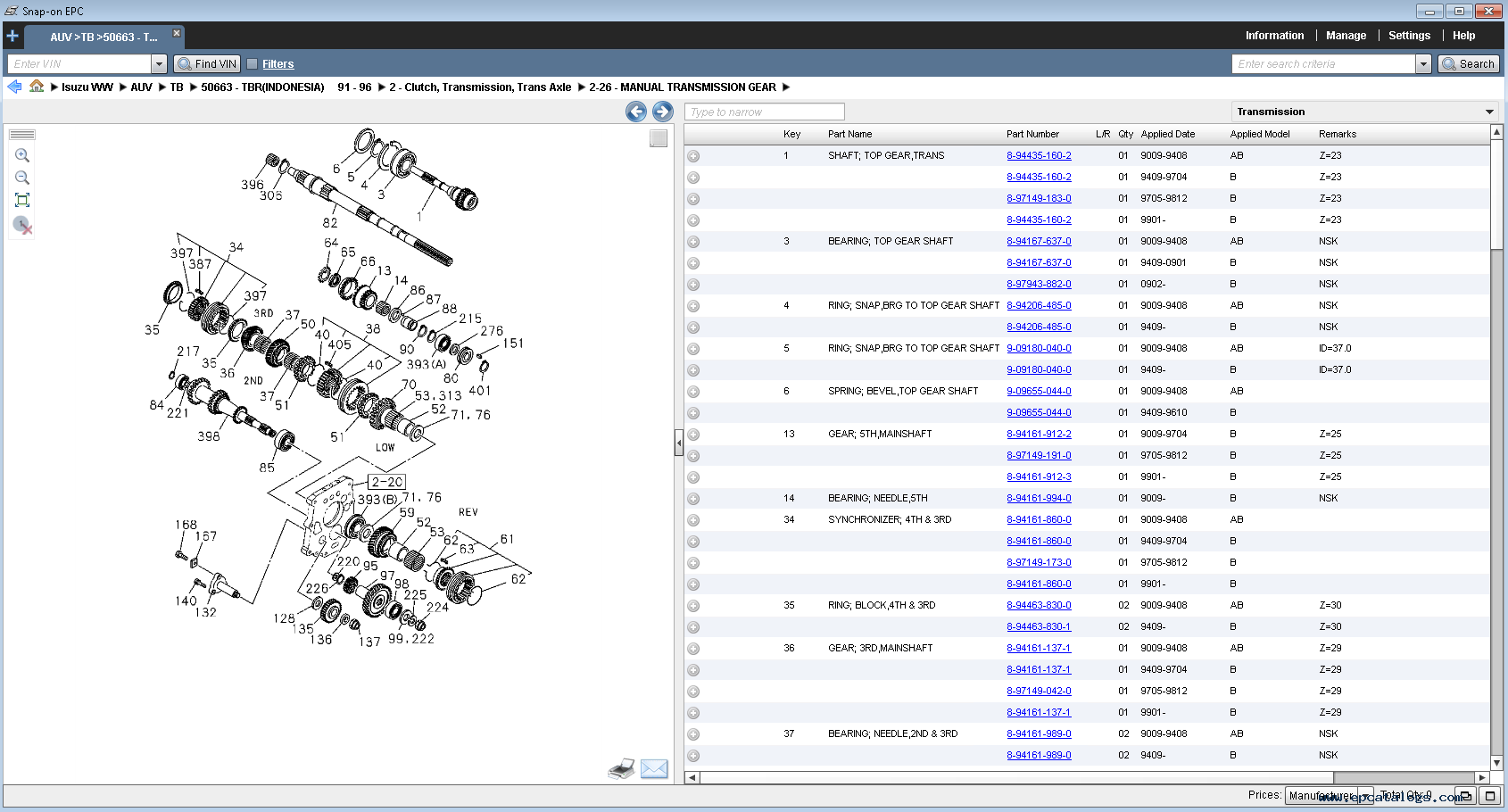Sort by the Part Name column header
1508x812 pixels.
point(849,134)
